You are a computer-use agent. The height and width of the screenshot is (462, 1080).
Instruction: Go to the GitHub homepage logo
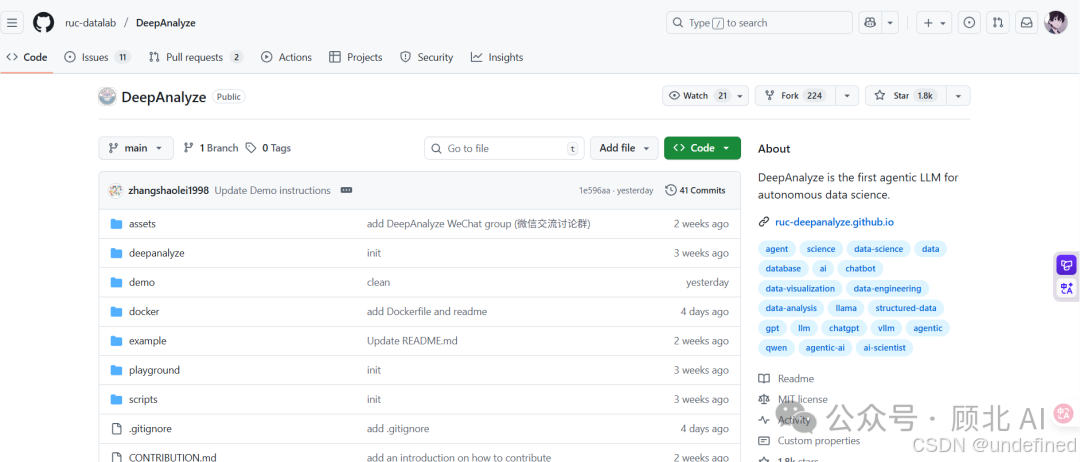pyautogui.click(x=43, y=23)
